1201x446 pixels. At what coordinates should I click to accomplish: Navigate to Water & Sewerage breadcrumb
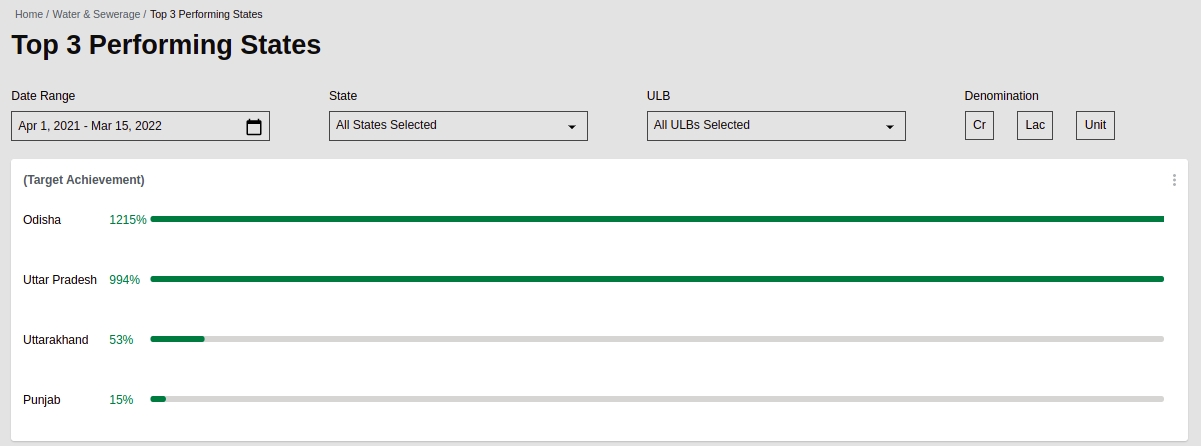[x=96, y=14]
